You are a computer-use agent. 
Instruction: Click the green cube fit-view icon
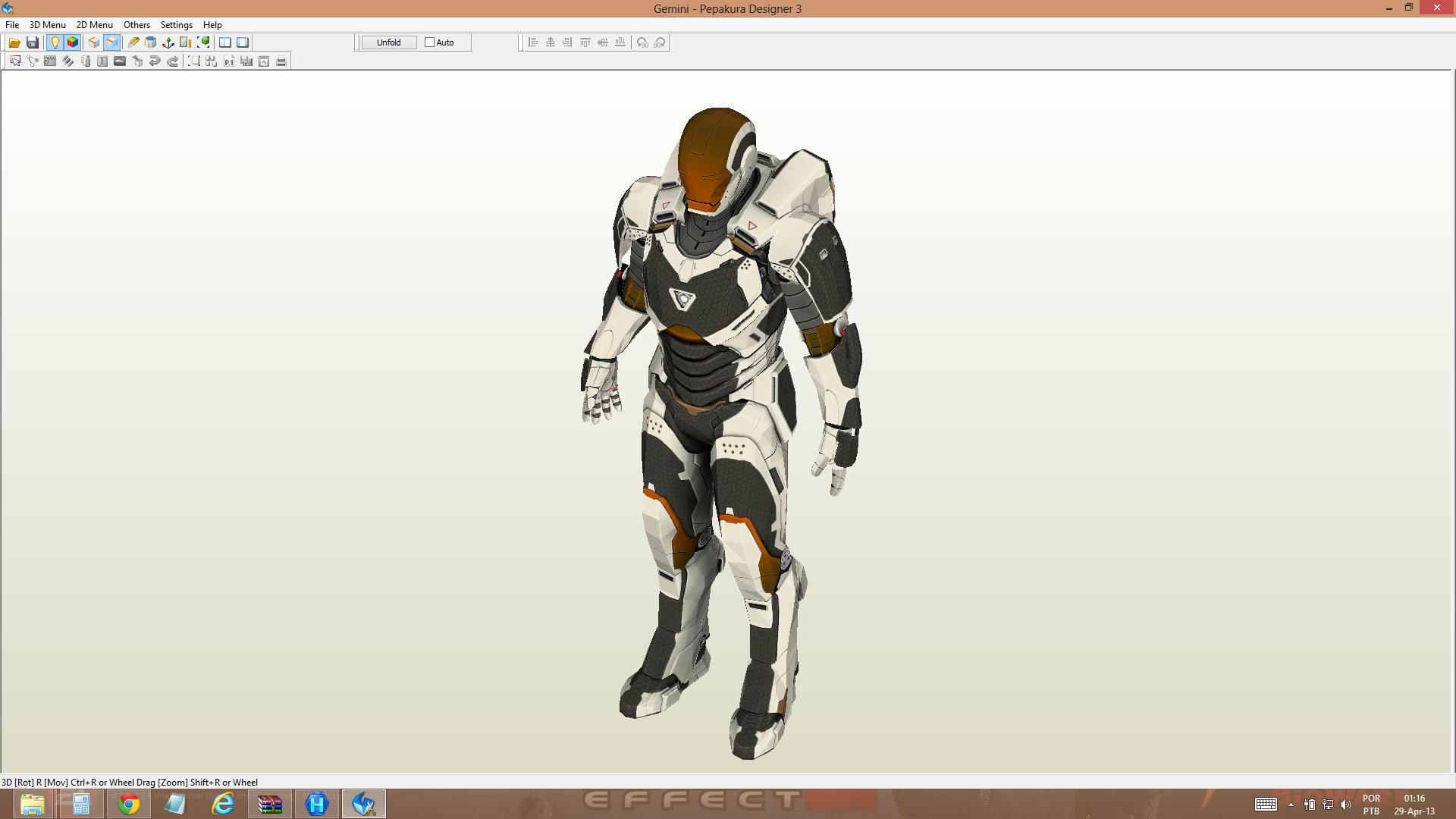coord(203,42)
